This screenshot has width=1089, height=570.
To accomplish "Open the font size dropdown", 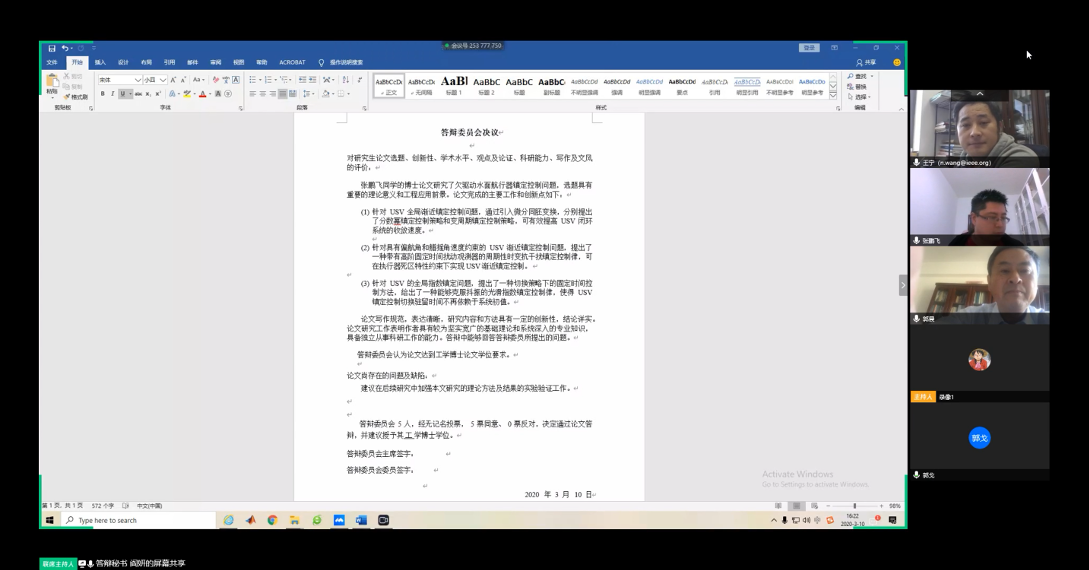I will coord(164,80).
